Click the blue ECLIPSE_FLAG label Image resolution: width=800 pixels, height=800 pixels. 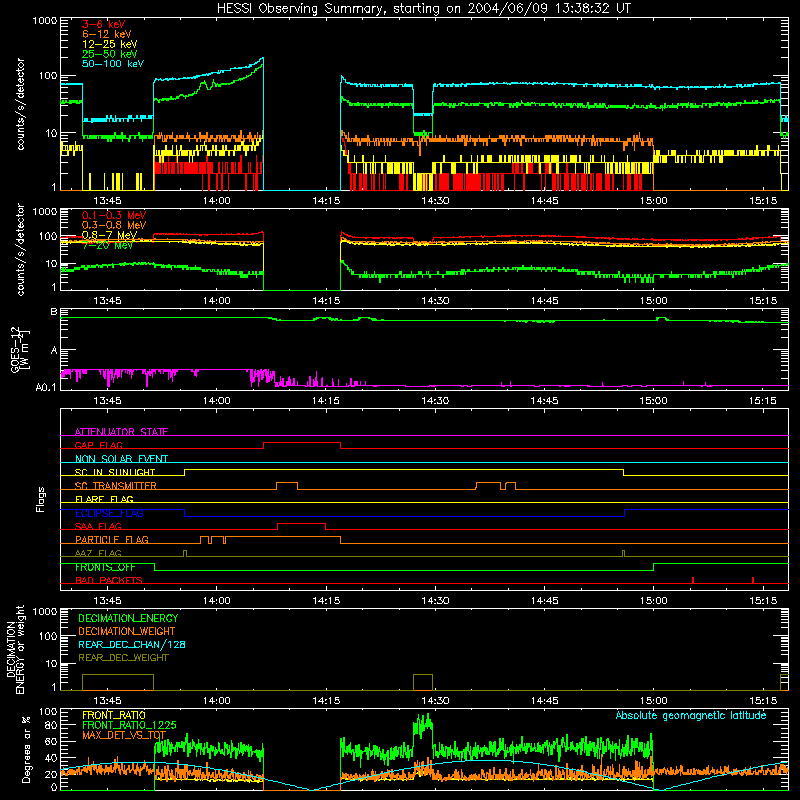109,513
